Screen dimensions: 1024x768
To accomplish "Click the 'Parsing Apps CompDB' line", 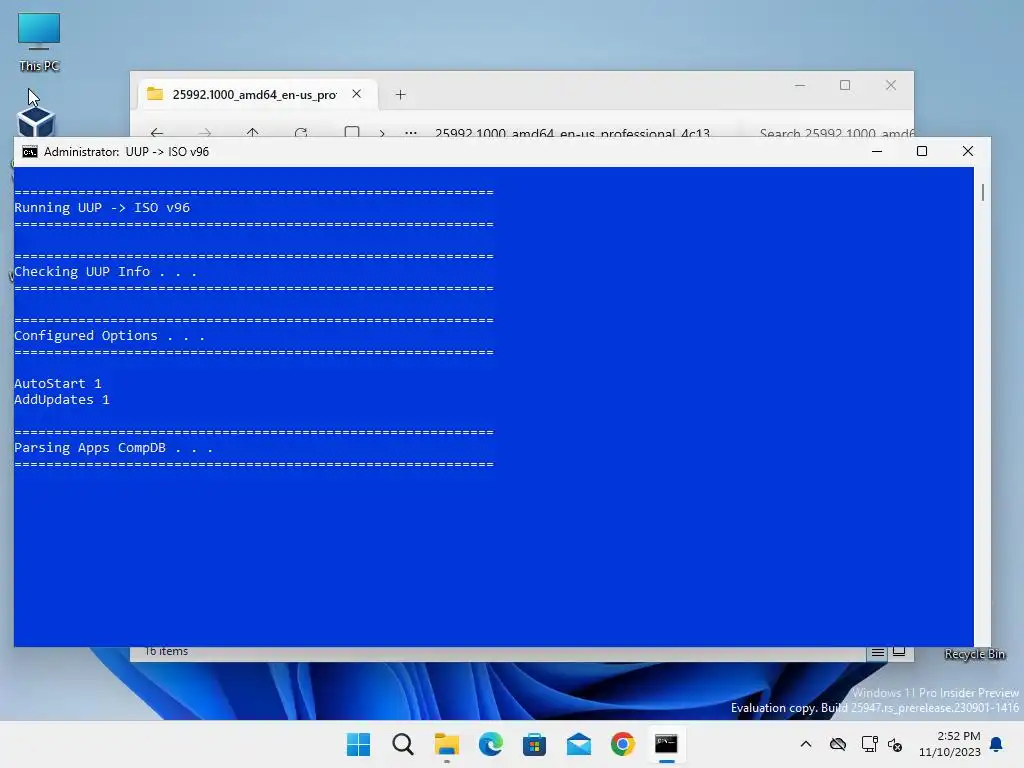I will click(113, 448).
